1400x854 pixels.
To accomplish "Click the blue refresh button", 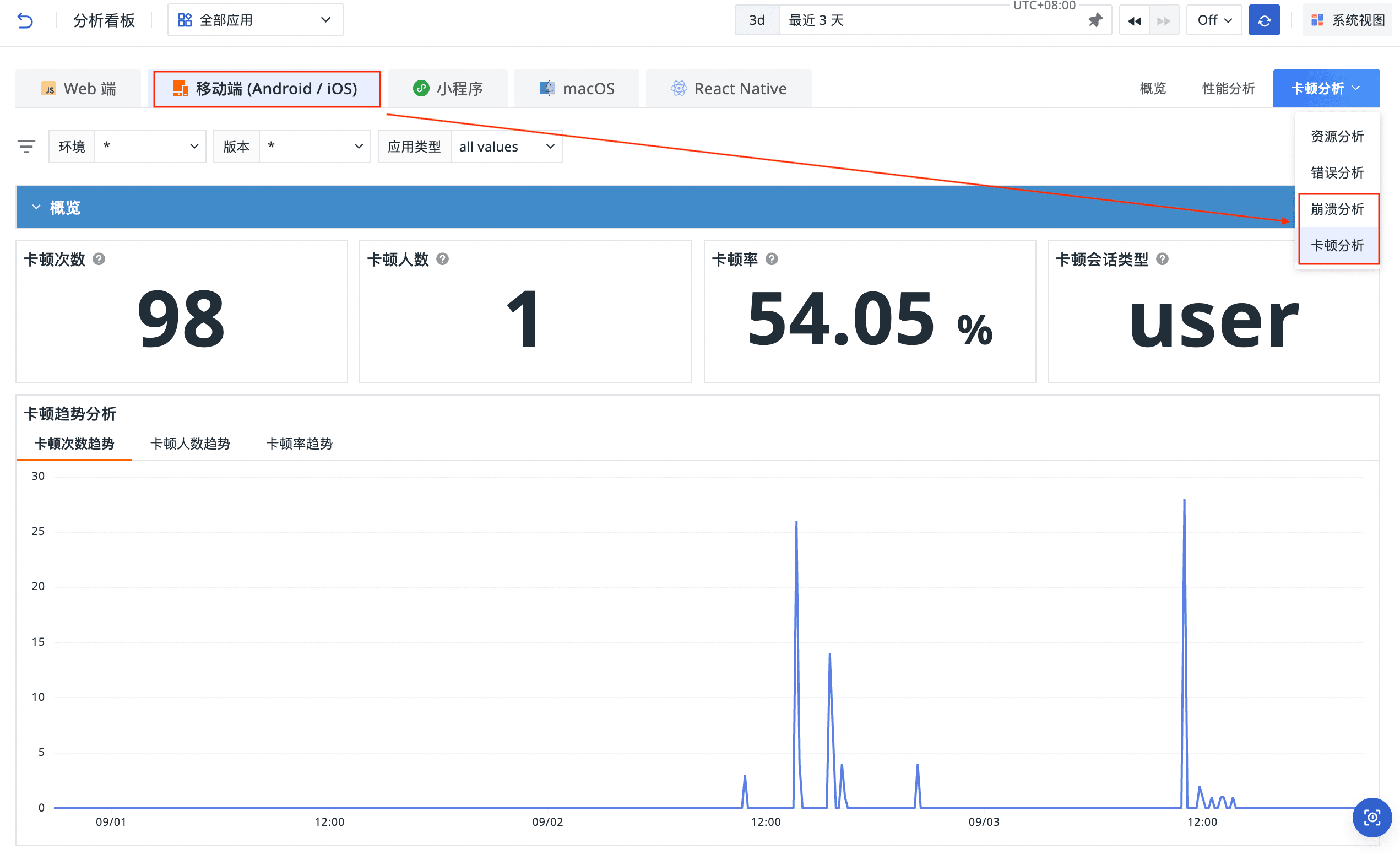I will coord(1263,20).
